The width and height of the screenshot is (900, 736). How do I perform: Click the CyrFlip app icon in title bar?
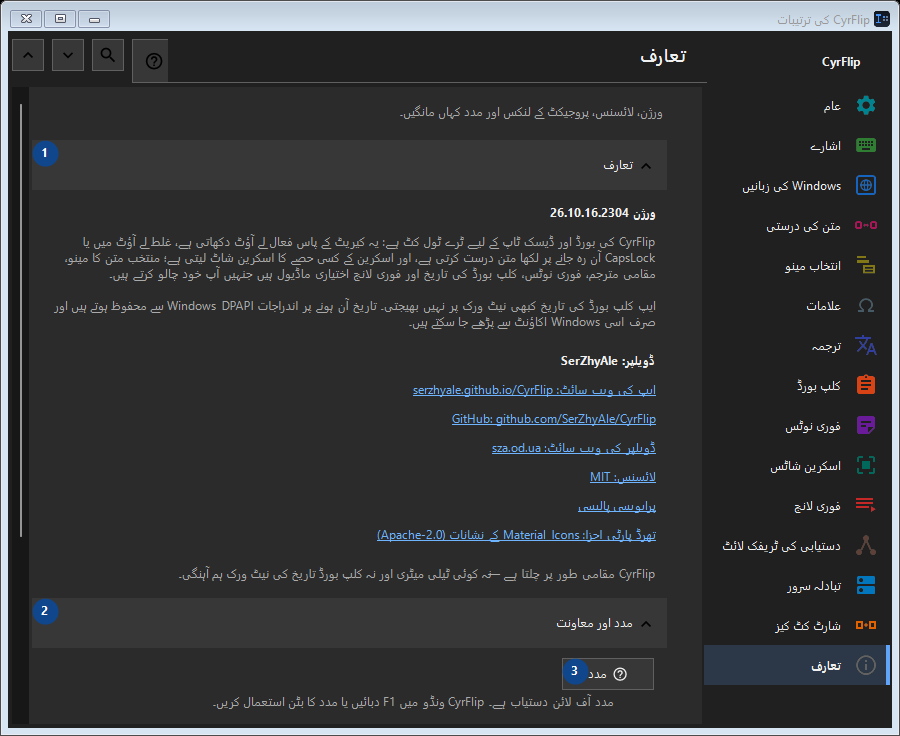[x=882, y=19]
